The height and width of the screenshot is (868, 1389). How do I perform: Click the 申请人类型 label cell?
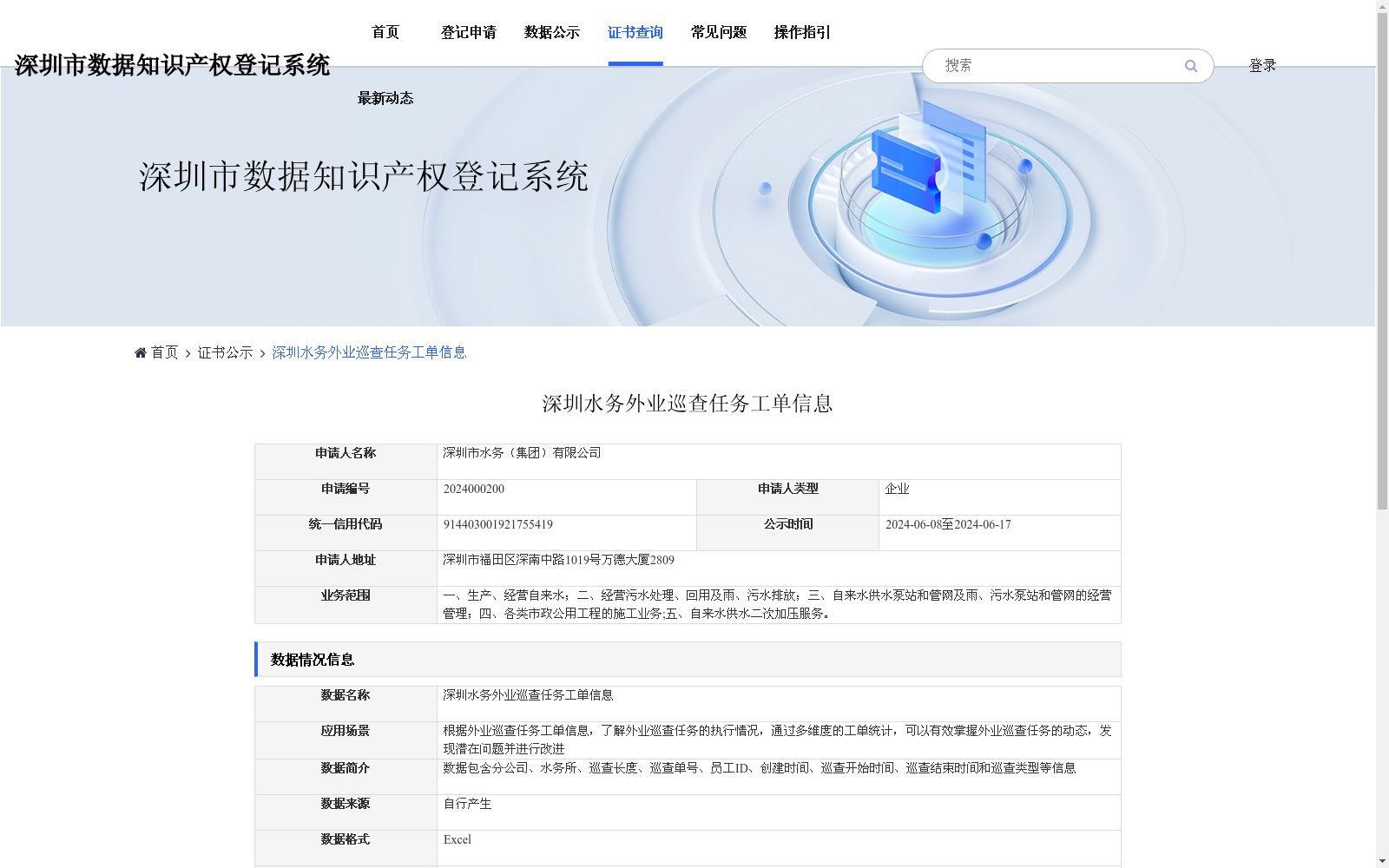(788, 497)
